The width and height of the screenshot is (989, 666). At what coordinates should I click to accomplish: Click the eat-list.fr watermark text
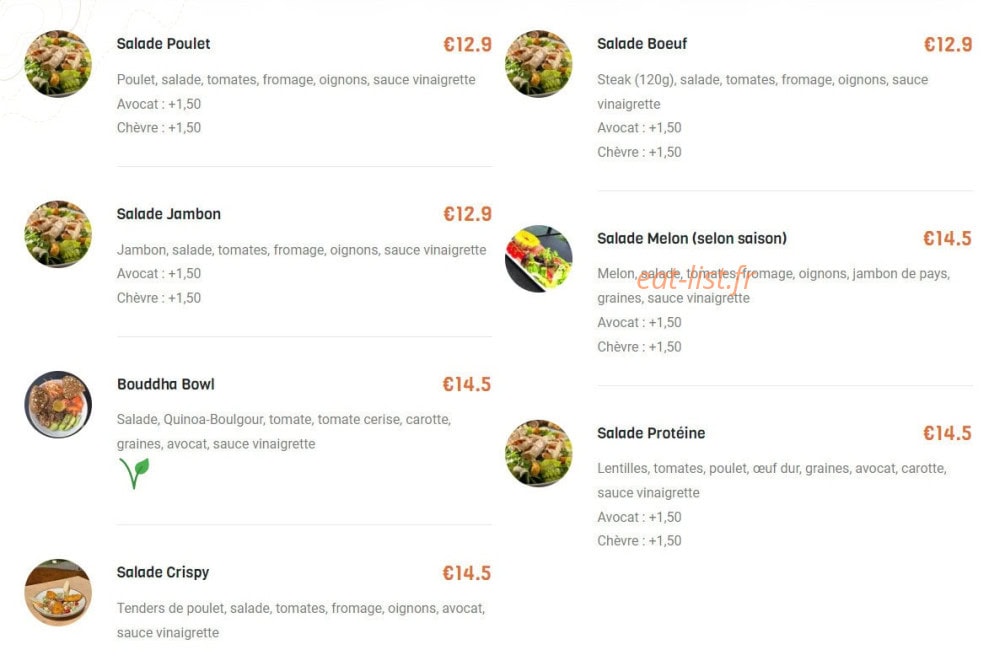click(692, 278)
